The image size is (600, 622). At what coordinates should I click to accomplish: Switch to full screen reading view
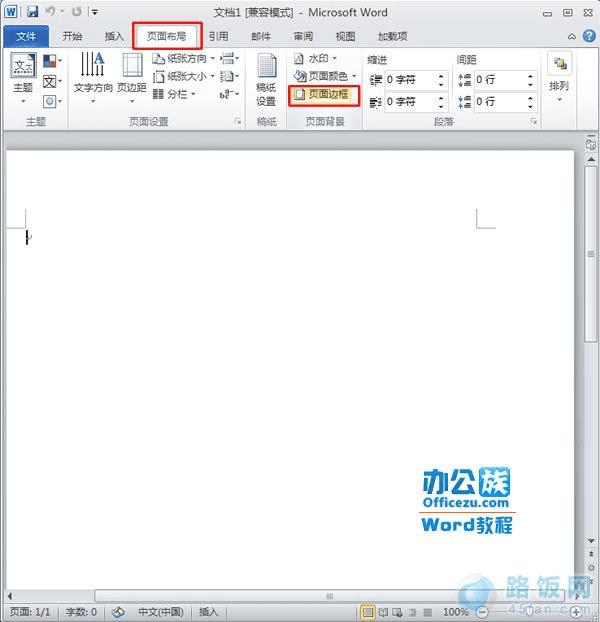[383, 612]
